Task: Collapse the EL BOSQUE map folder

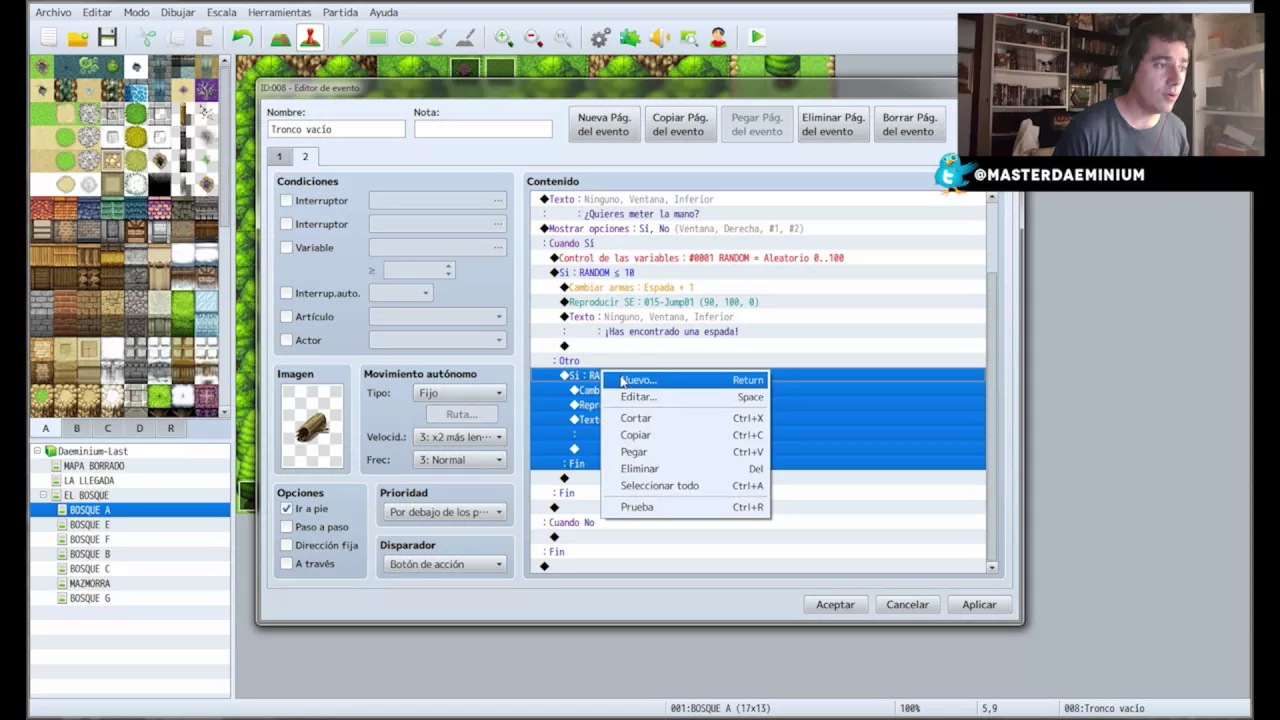Action: click(x=43, y=495)
